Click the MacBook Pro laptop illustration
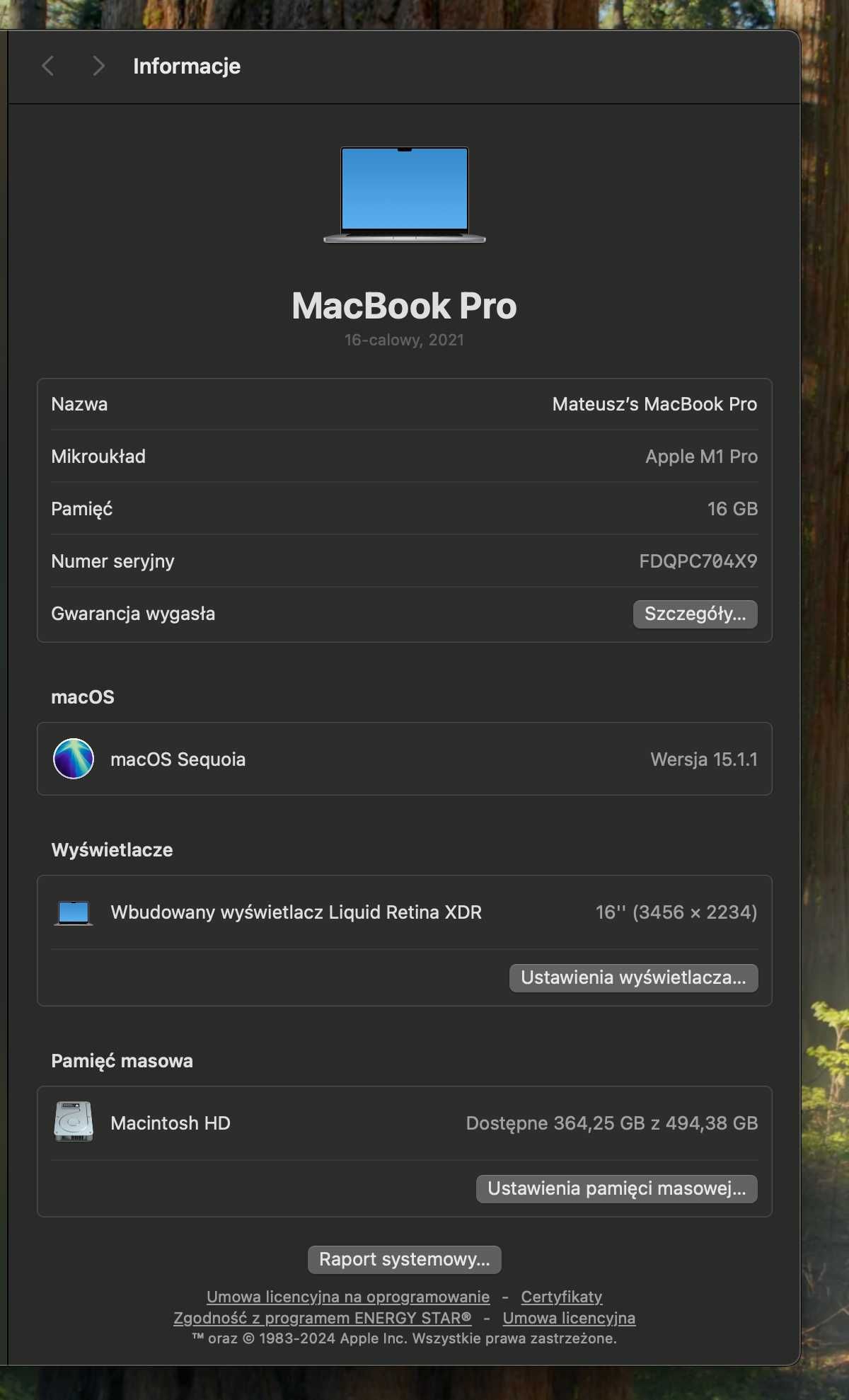The height and width of the screenshot is (1400, 849). coord(405,195)
